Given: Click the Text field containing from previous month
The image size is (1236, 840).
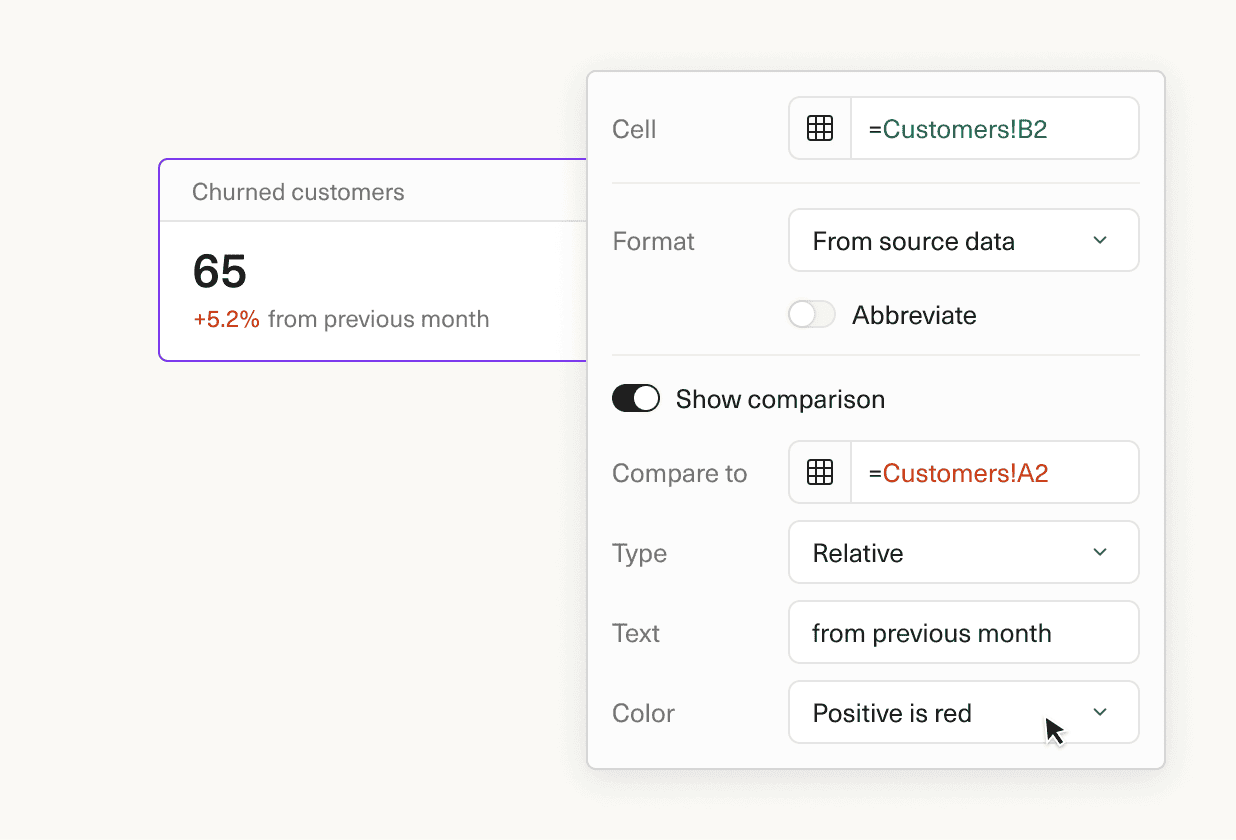Looking at the screenshot, I should [963, 632].
